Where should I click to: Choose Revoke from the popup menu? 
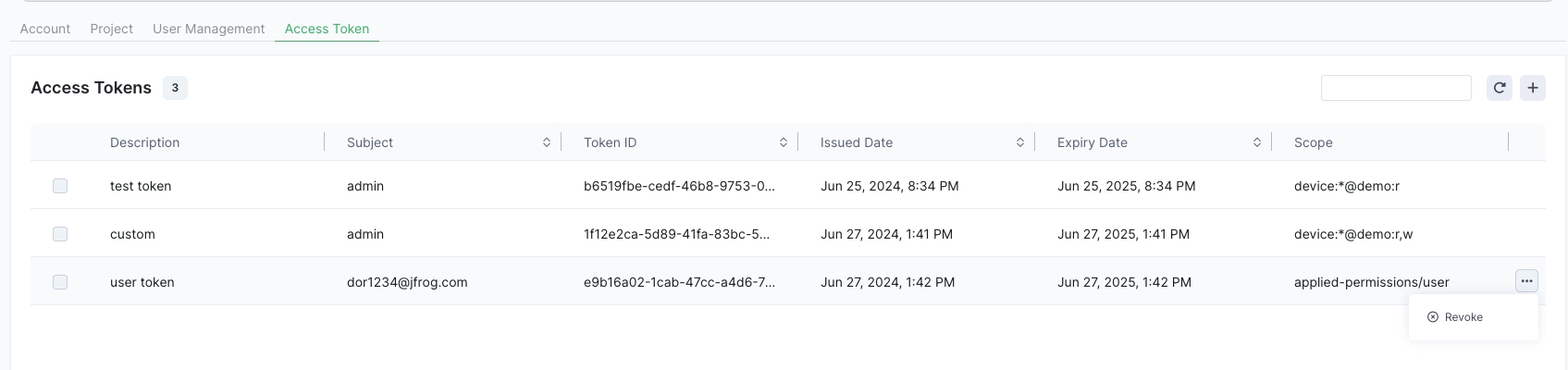click(x=1463, y=317)
